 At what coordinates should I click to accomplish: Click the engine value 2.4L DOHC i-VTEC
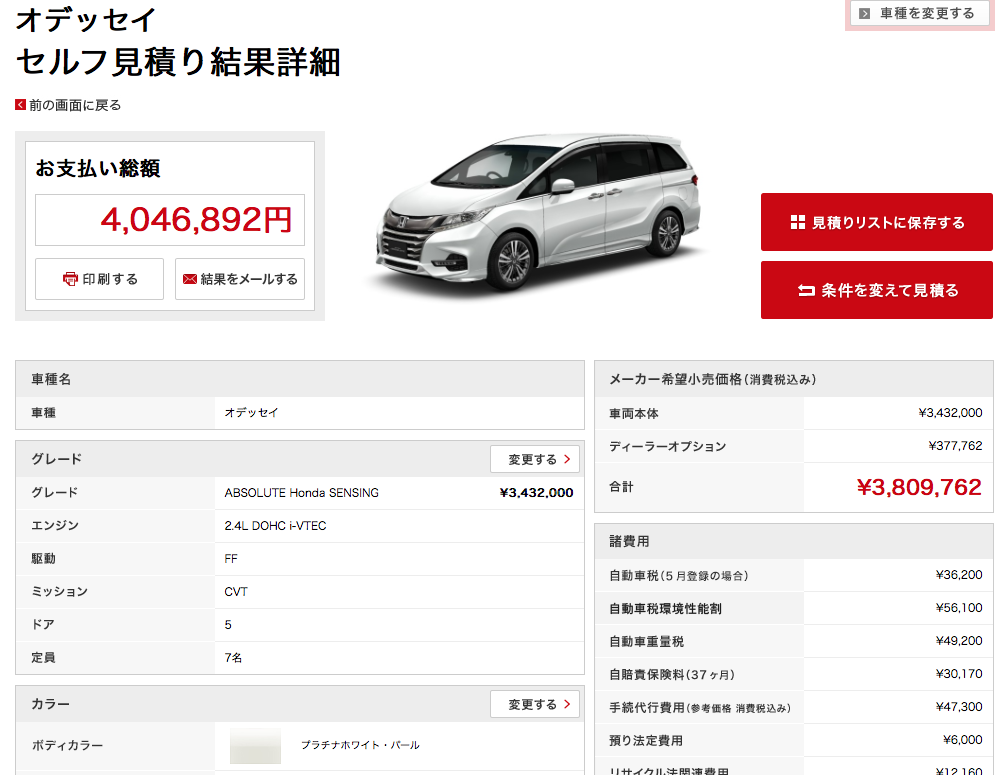tap(275, 526)
